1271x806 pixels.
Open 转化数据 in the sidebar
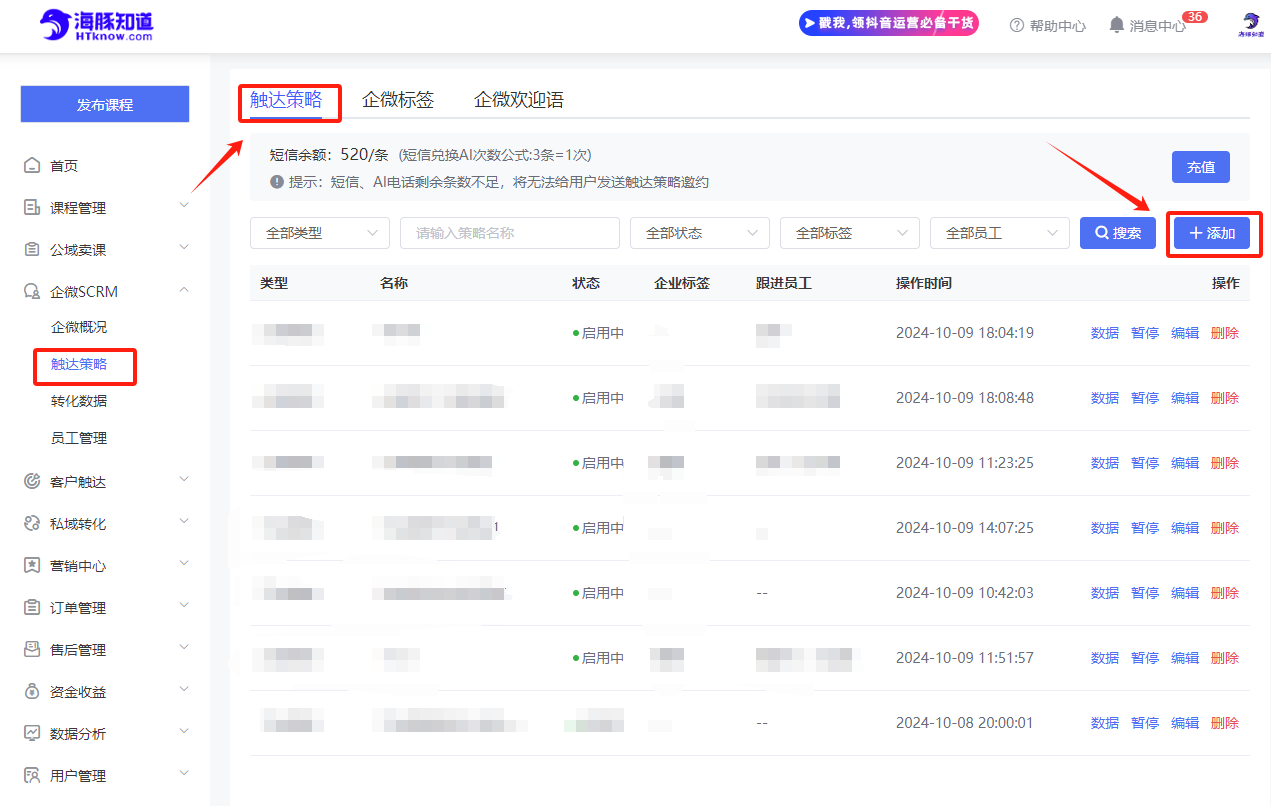click(79, 401)
